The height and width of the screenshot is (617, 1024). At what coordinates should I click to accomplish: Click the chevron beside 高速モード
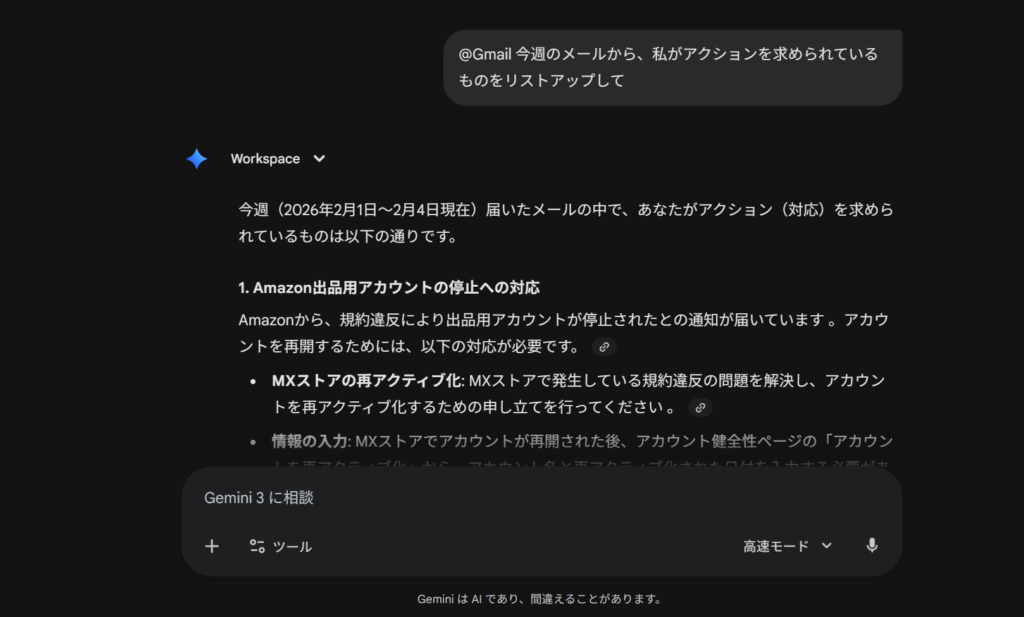826,546
